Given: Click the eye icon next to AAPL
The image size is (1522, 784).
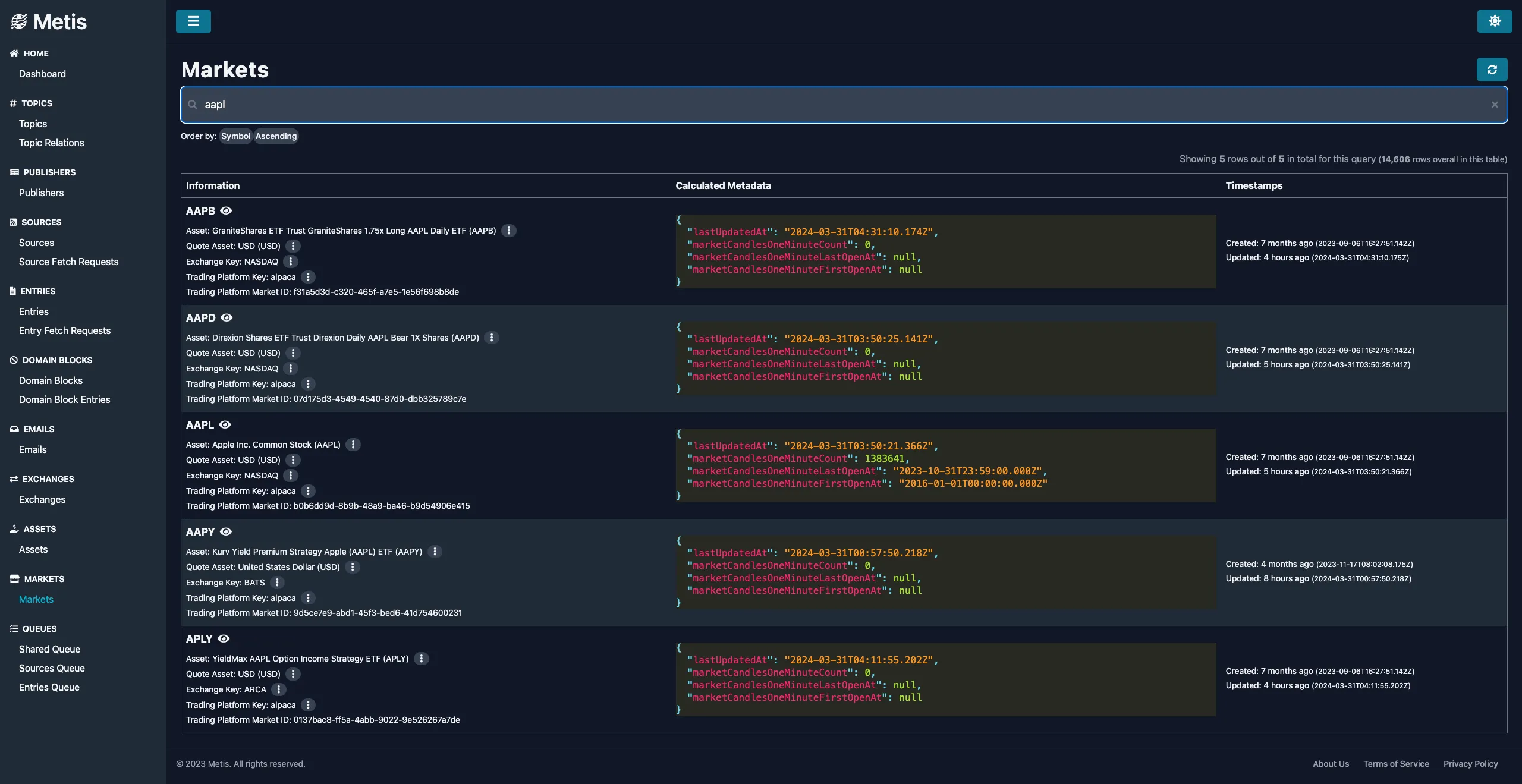Looking at the screenshot, I should pyautogui.click(x=225, y=425).
